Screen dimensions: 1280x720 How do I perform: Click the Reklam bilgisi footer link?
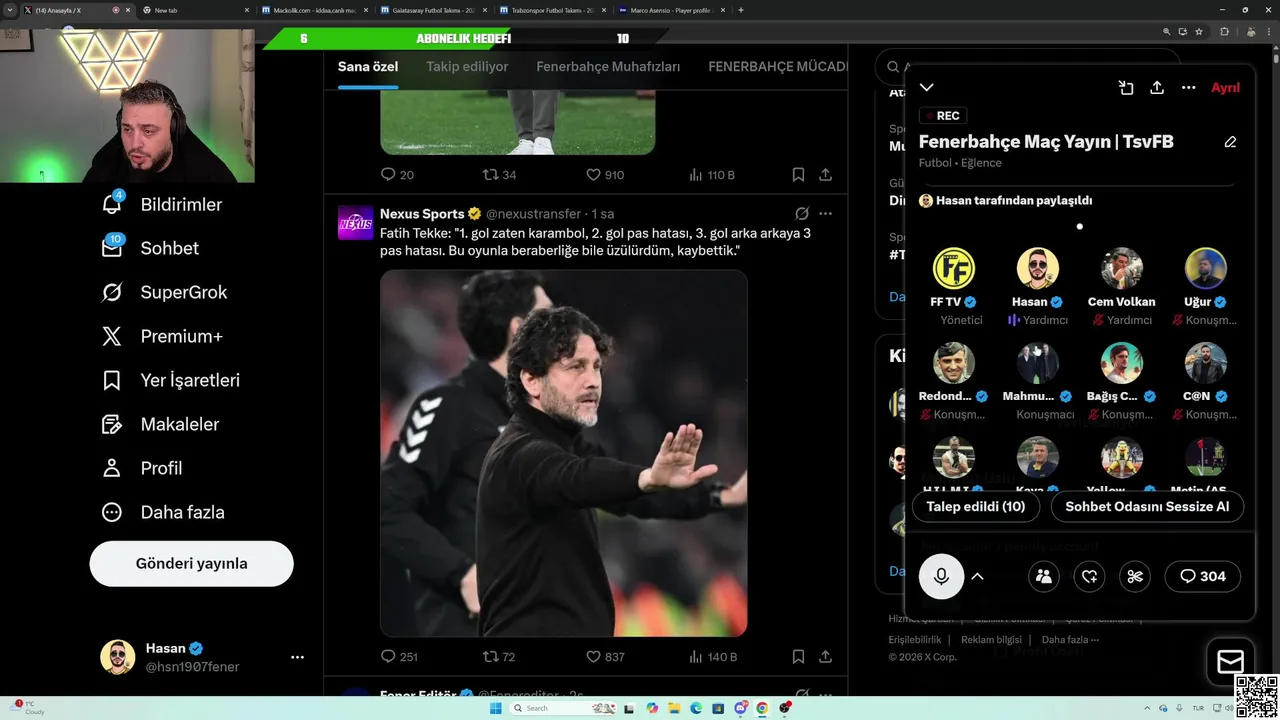[x=991, y=640]
